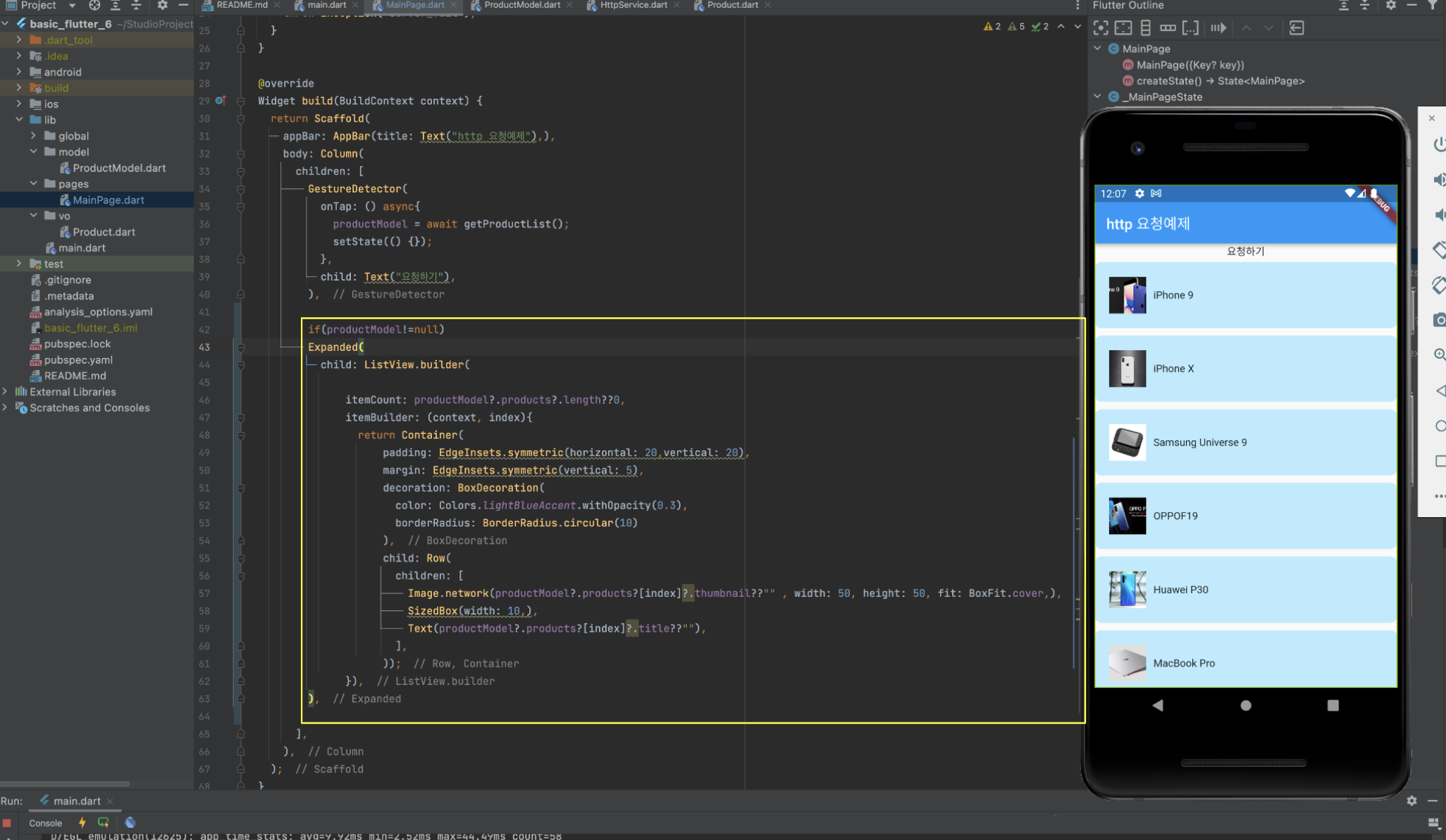1446x840 pixels.
Task: Click the Flutter Hot Restart icon
Action: pos(104,822)
